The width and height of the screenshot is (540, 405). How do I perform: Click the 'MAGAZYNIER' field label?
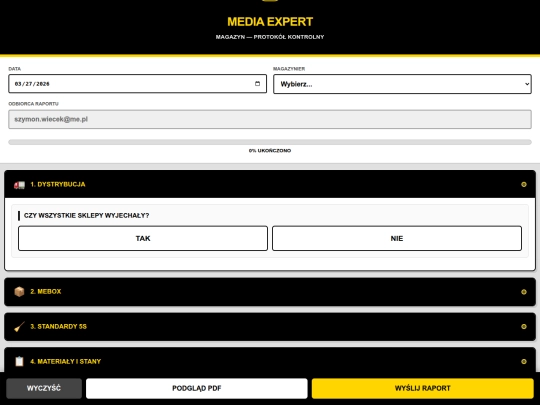pos(289,69)
